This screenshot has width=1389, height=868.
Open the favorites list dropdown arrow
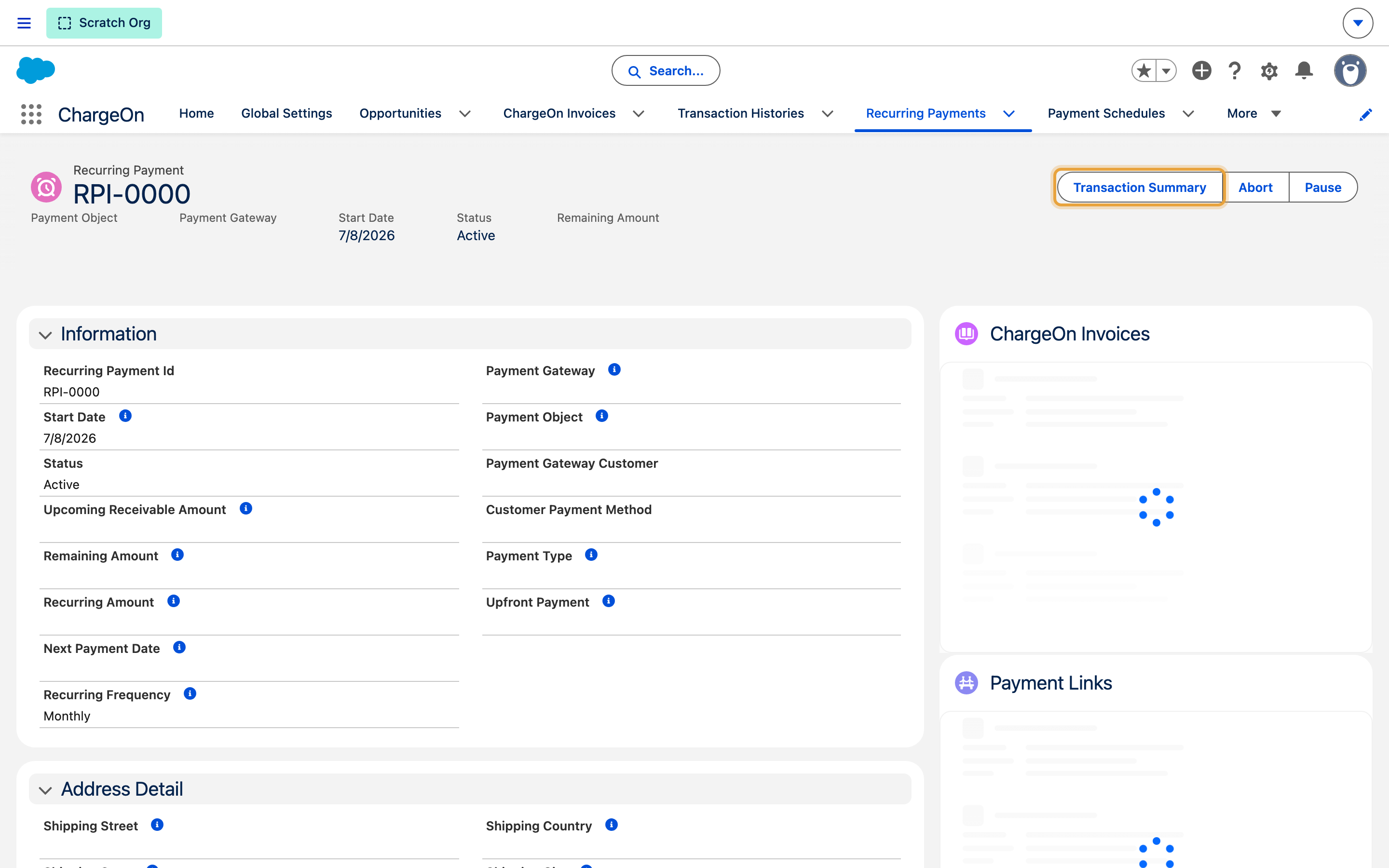[1166, 70]
